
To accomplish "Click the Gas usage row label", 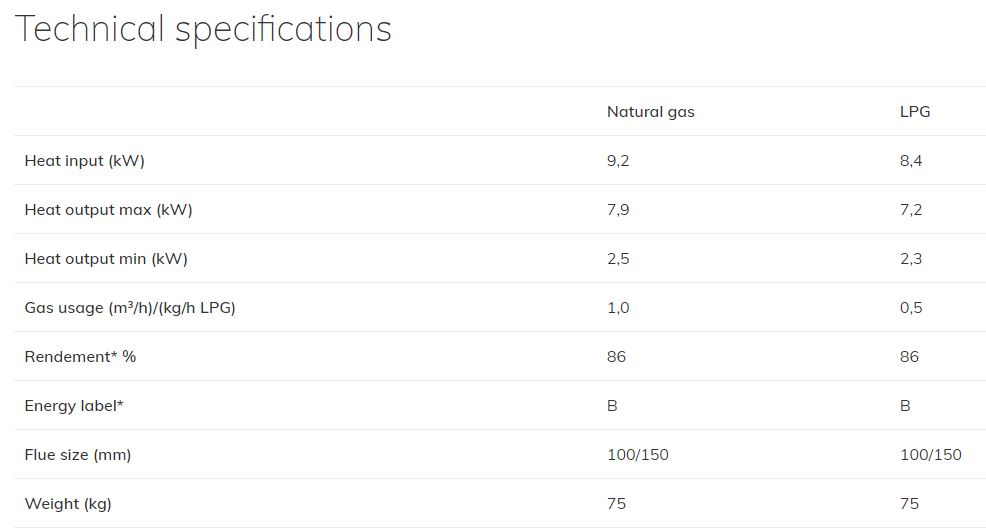I will (x=130, y=307).
